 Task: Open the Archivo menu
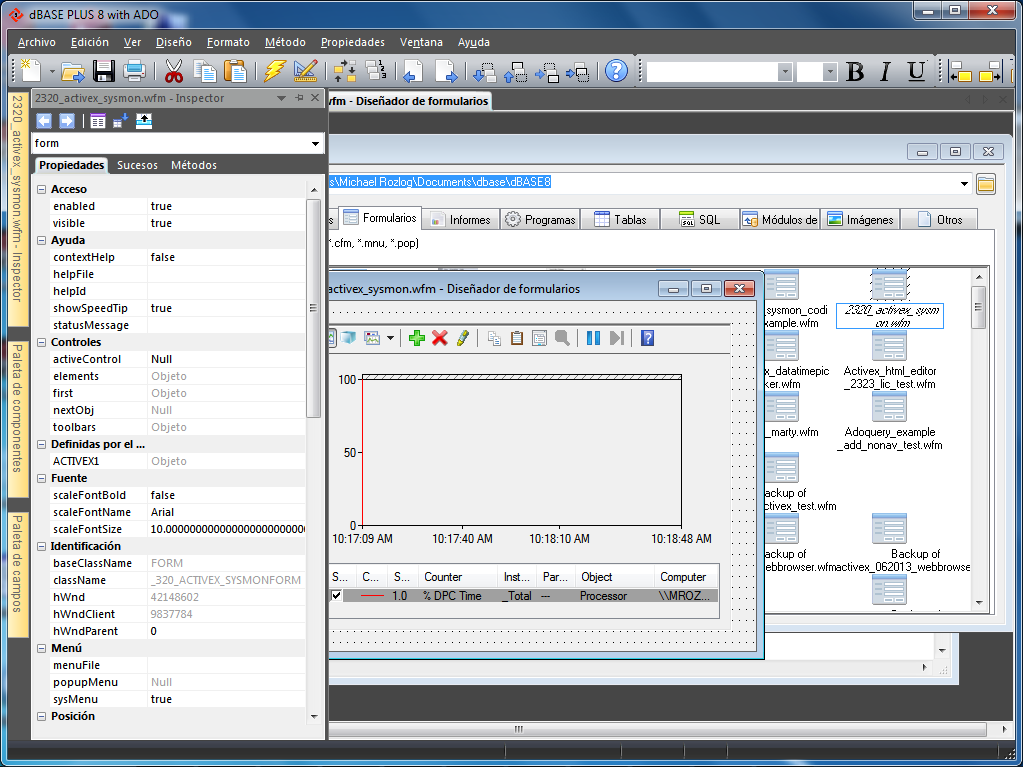pyautogui.click(x=37, y=42)
